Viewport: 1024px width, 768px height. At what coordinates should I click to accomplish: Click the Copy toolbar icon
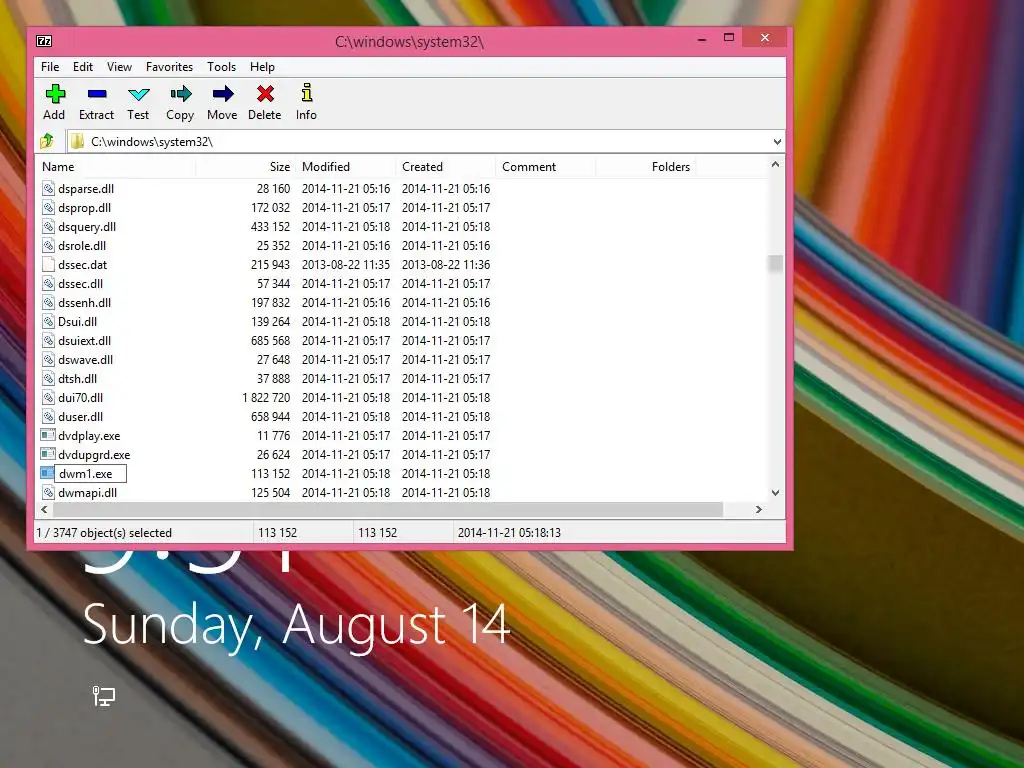point(180,94)
